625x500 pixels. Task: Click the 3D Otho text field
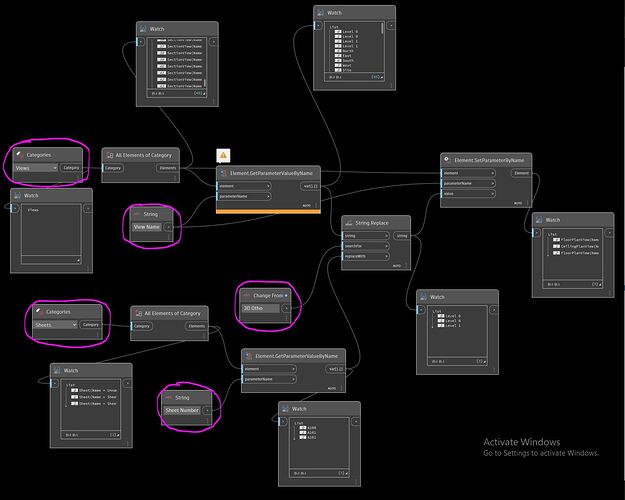click(x=261, y=308)
